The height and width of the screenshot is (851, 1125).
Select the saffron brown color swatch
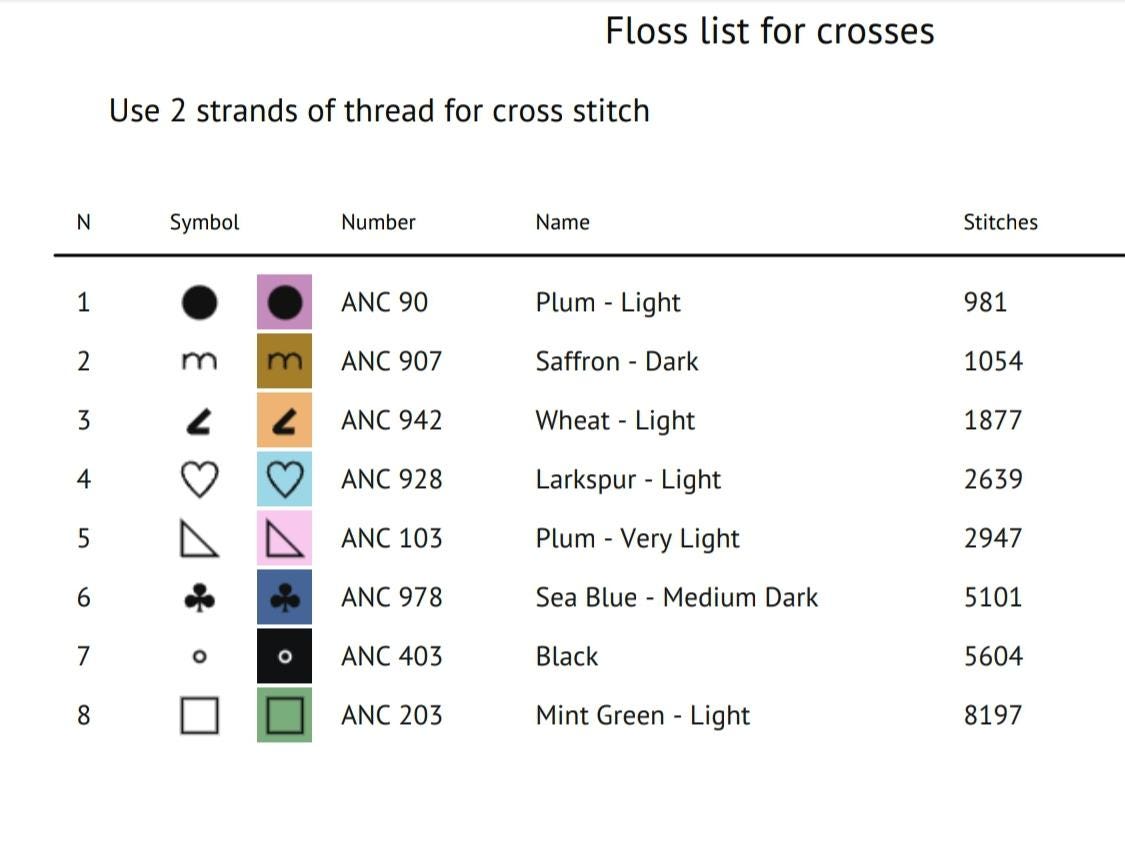tap(284, 361)
